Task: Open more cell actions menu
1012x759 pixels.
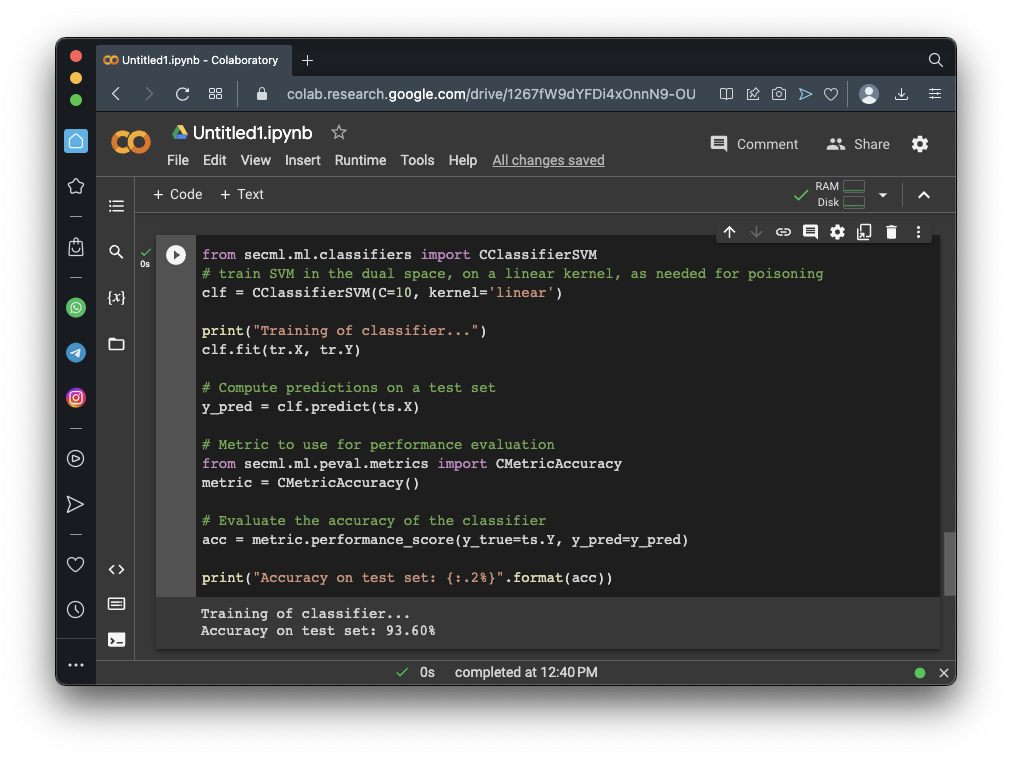Action: (918, 232)
